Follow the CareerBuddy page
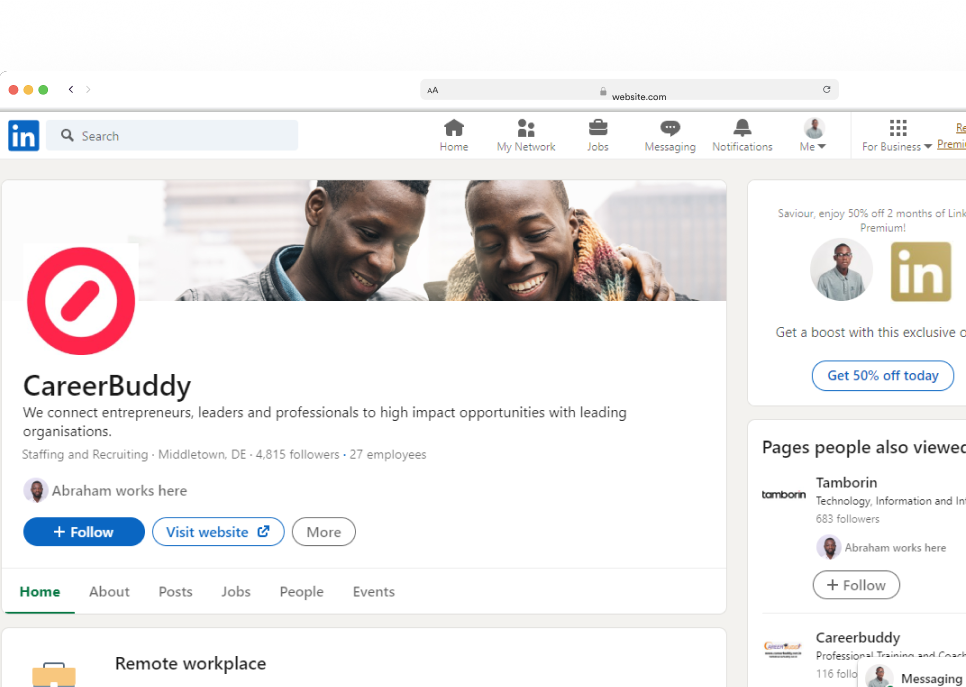The height and width of the screenshot is (687, 966). click(x=84, y=532)
